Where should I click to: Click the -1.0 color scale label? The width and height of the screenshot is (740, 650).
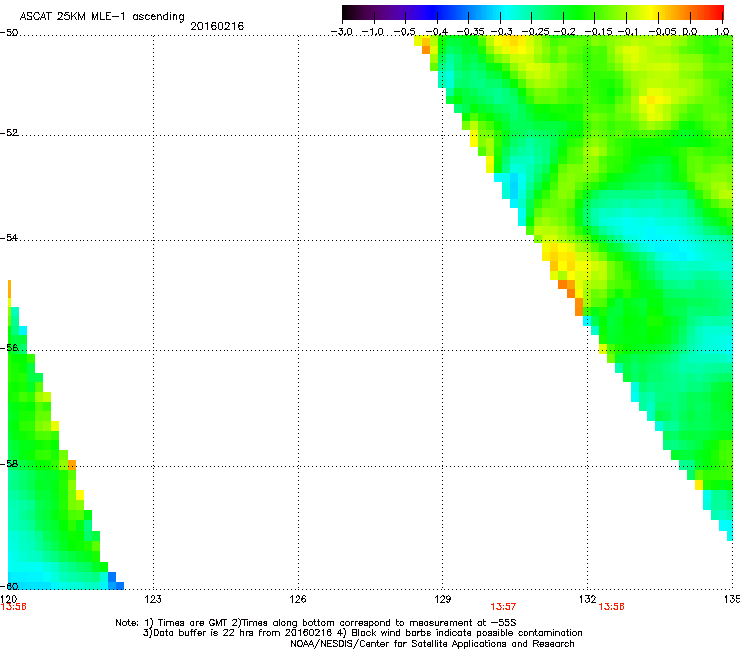pyautogui.click(x=374, y=32)
